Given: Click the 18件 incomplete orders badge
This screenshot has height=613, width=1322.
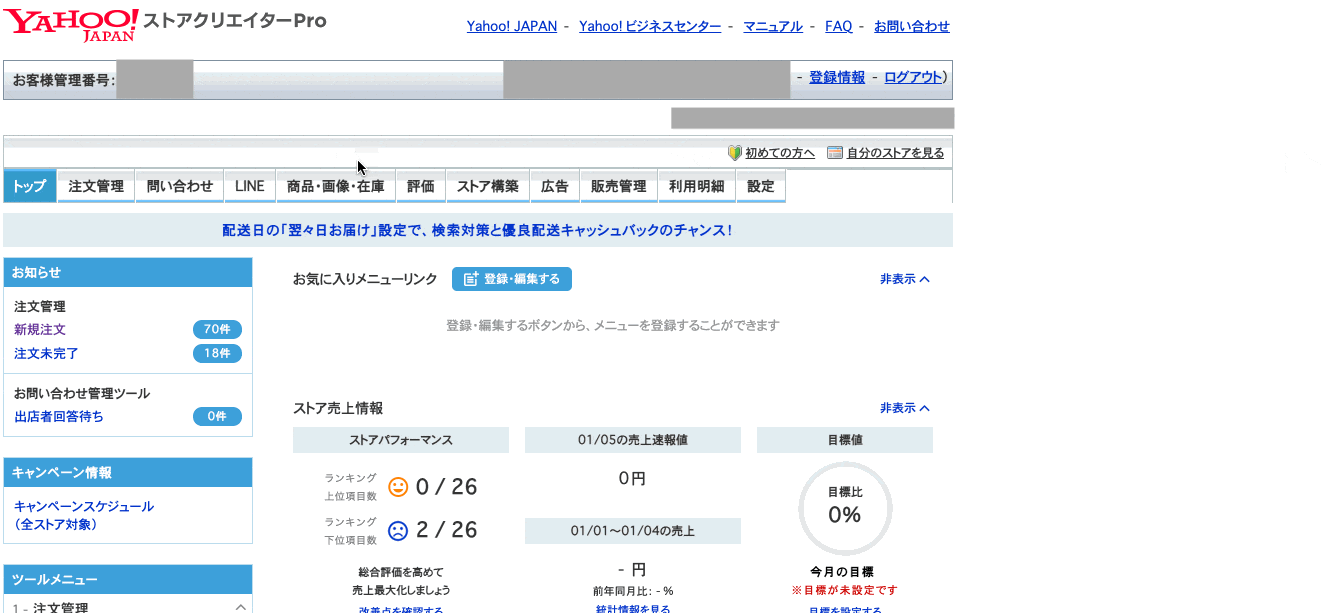Looking at the screenshot, I should coord(217,354).
